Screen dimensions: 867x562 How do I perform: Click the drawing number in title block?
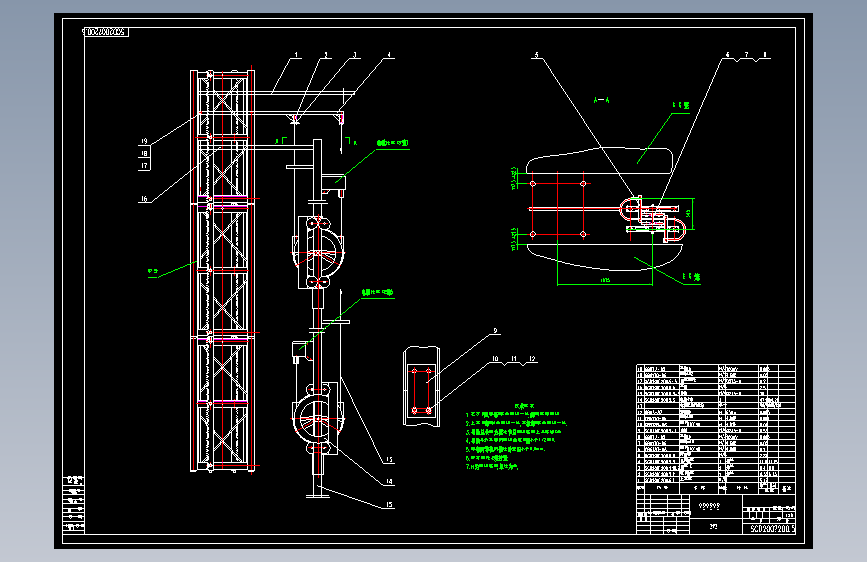click(x=772, y=529)
